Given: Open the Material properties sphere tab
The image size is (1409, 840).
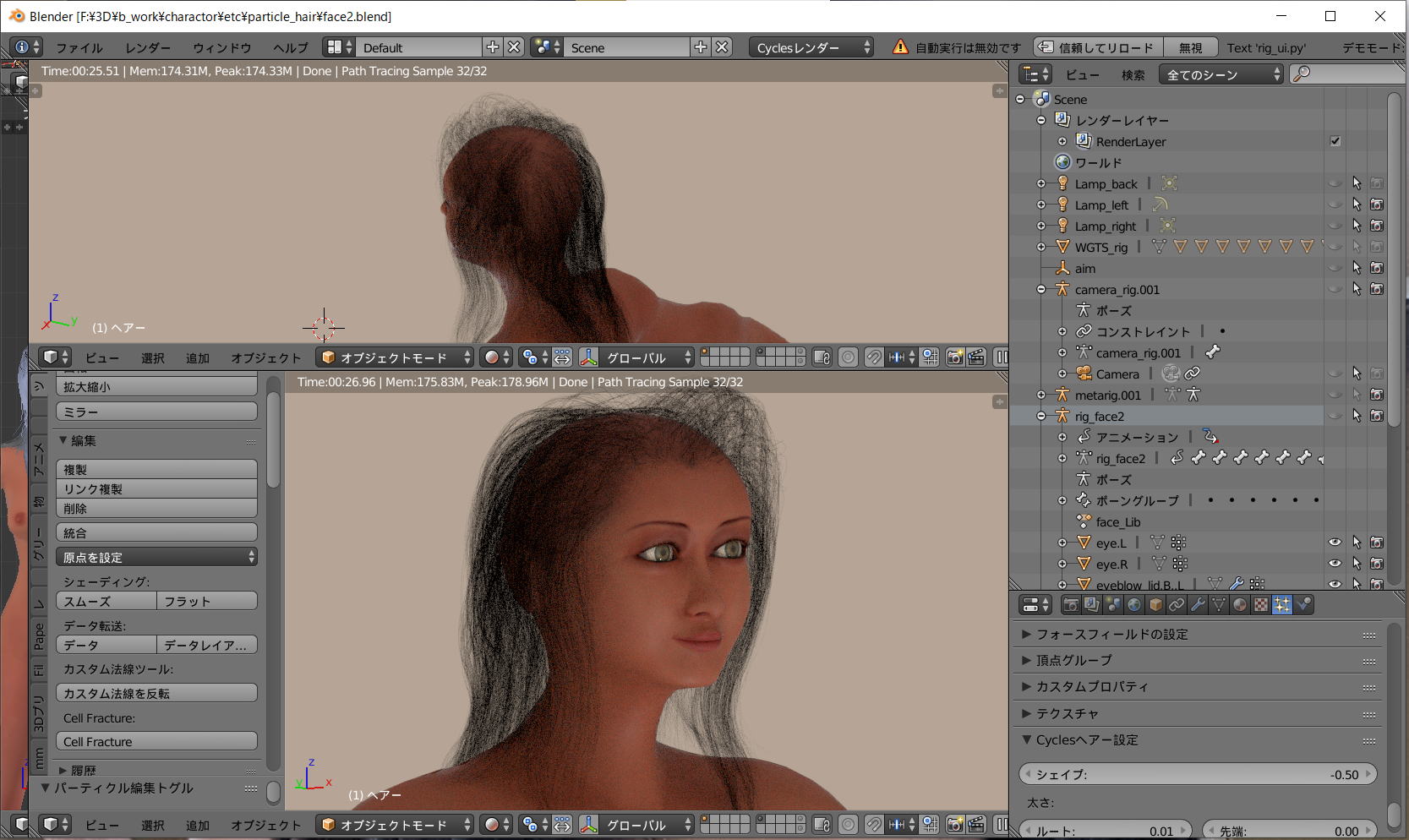Looking at the screenshot, I should click(1240, 605).
